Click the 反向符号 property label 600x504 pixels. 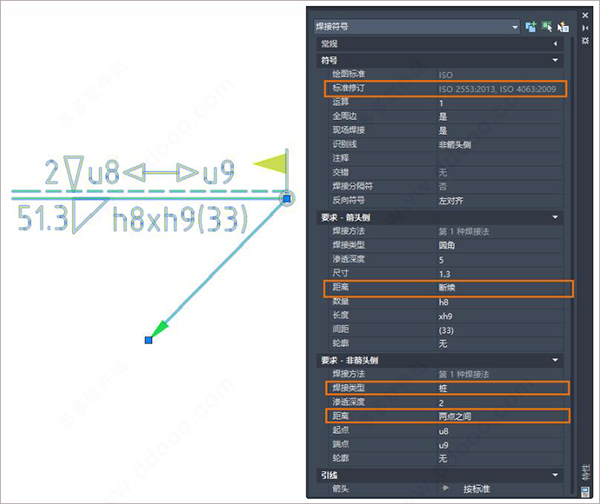348,200
